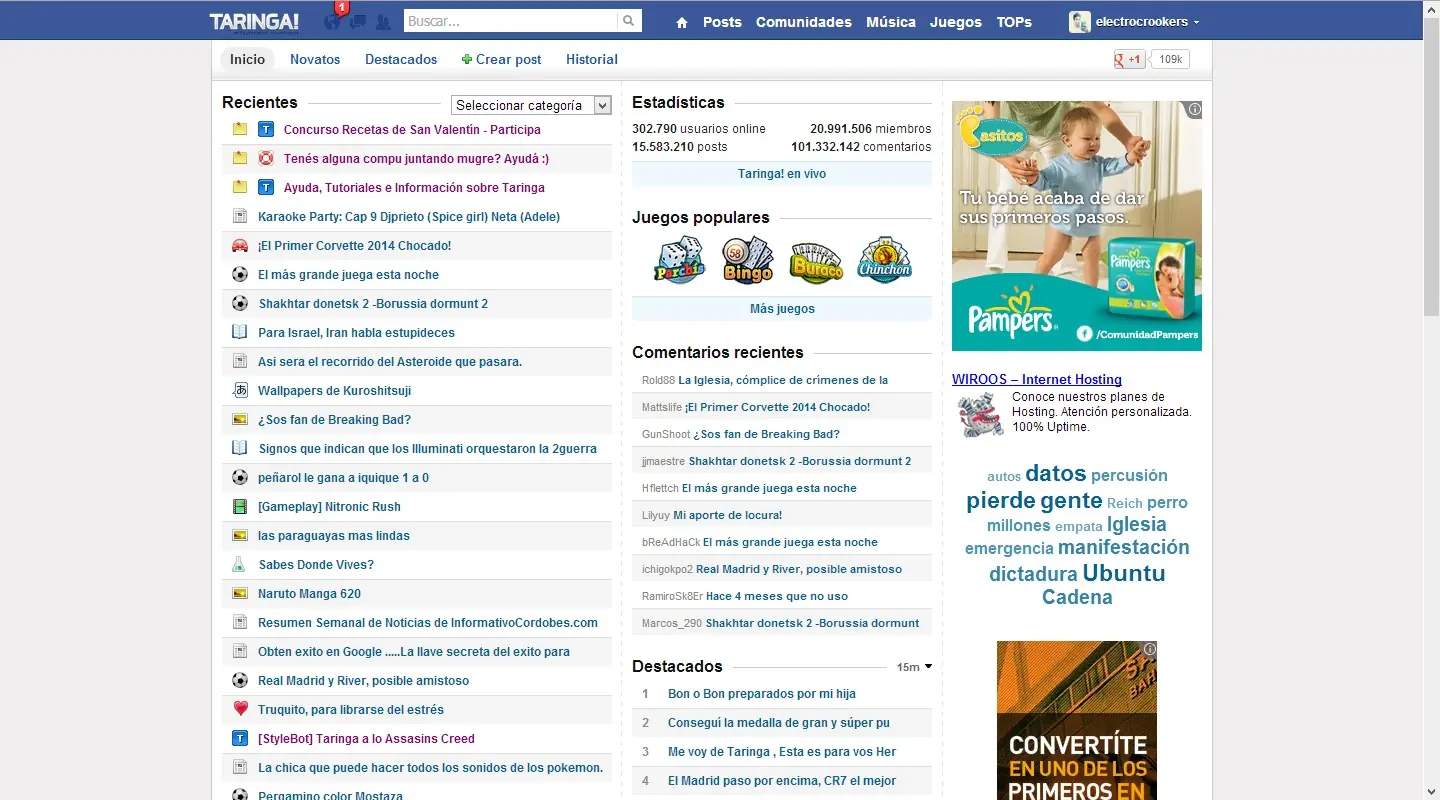This screenshot has height=800, width=1440.
Task: Open featured post Bon o Bon preparados
Action: click(x=762, y=694)
